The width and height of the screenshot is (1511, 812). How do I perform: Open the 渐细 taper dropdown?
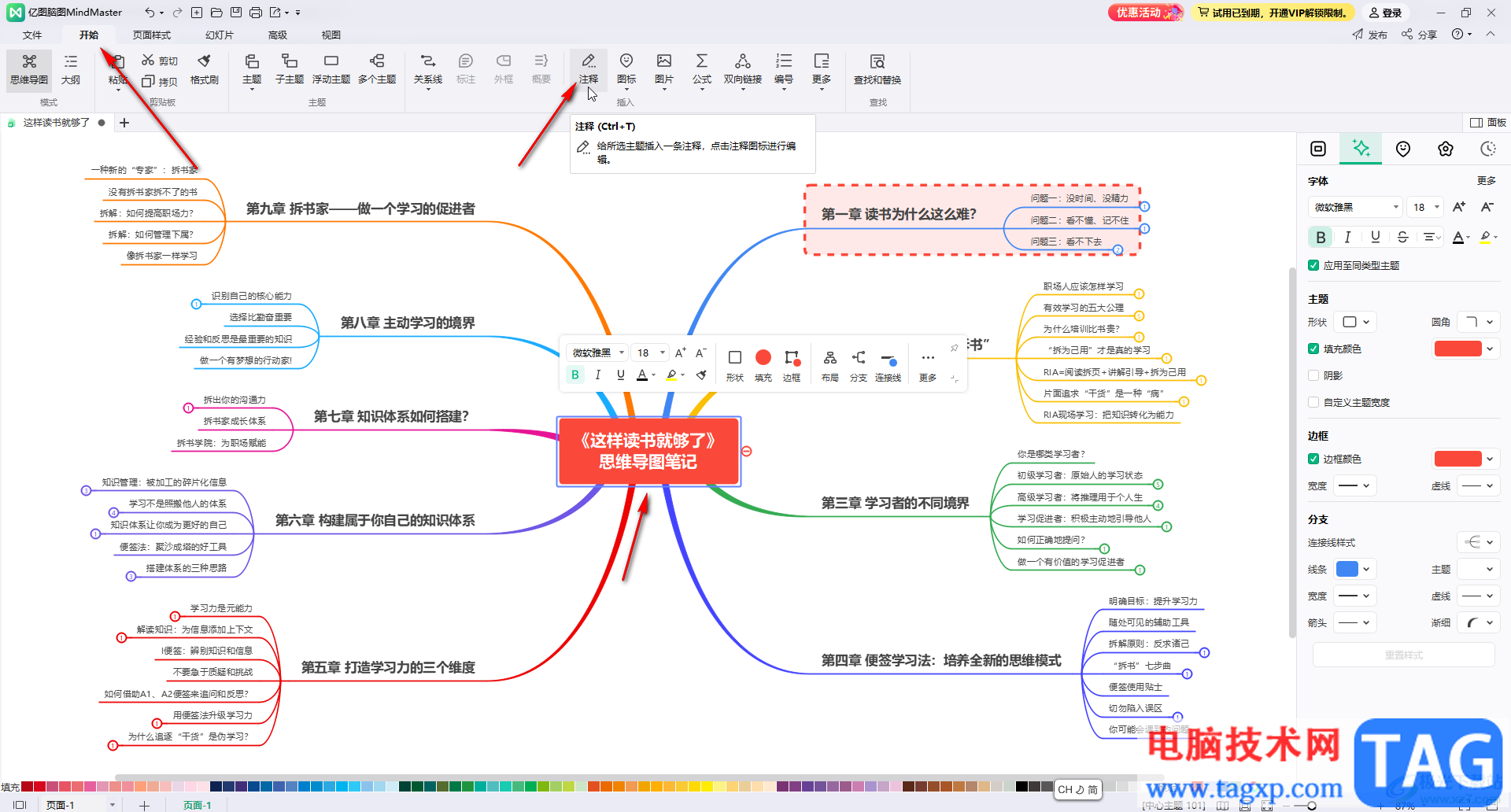(x=1479, y=622)
